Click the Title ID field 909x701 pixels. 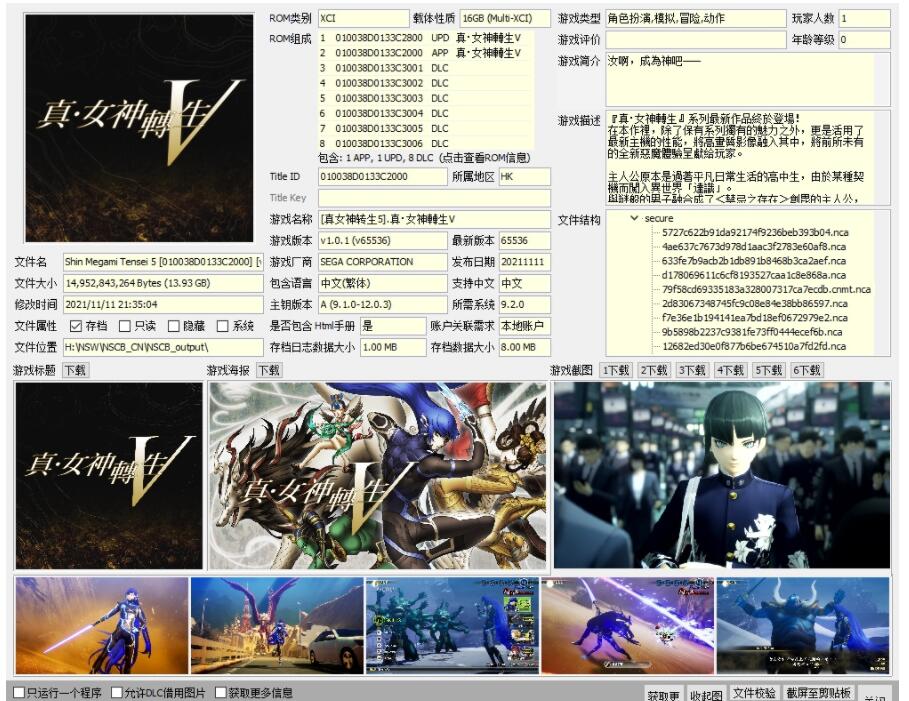point(383,177)
